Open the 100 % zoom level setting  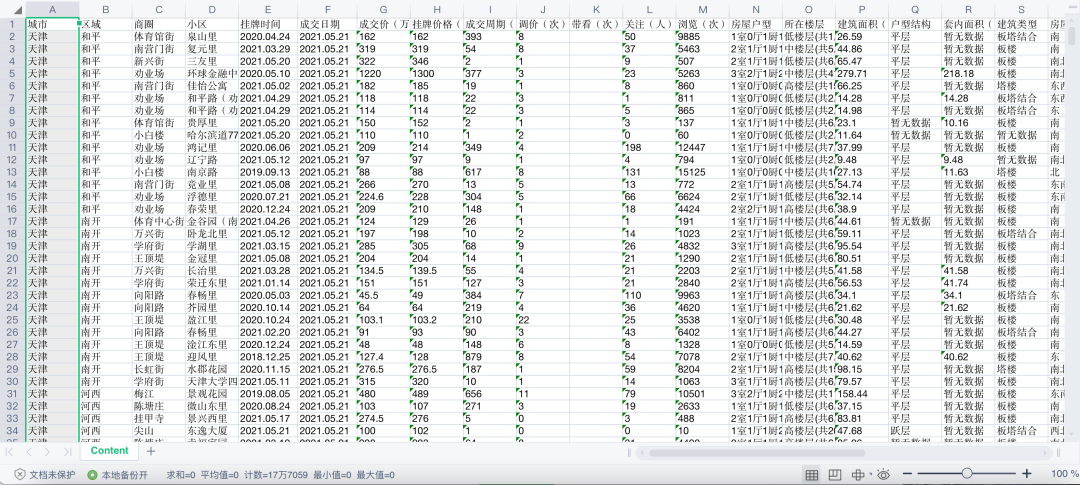(1064, 474)
